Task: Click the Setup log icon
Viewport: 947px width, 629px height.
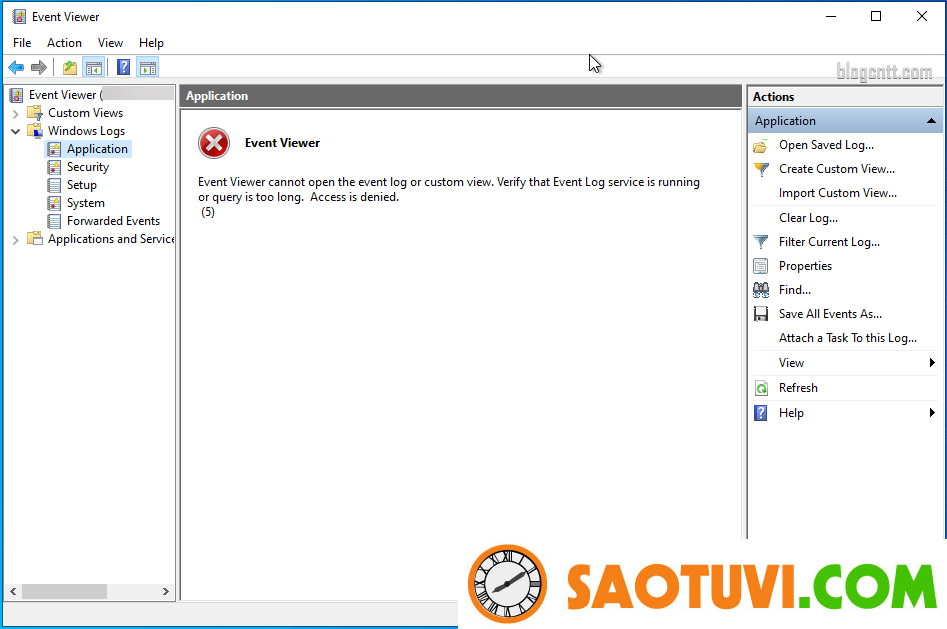Action: pos(54,185)
